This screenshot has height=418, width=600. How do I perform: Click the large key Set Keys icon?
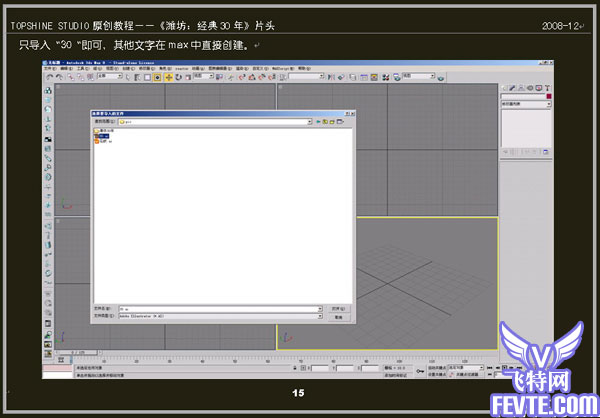(x=420, y=371)
